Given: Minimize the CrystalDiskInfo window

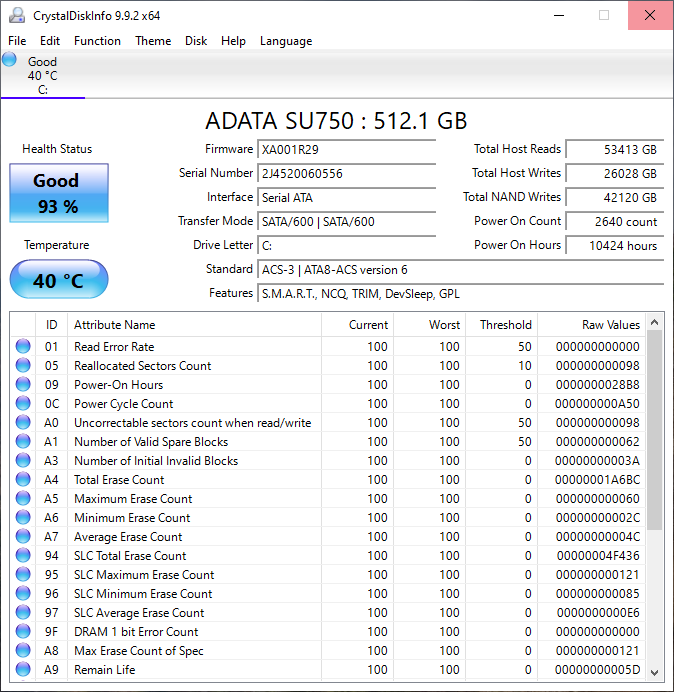Looking at the screenshot, I should coord(559,15).
